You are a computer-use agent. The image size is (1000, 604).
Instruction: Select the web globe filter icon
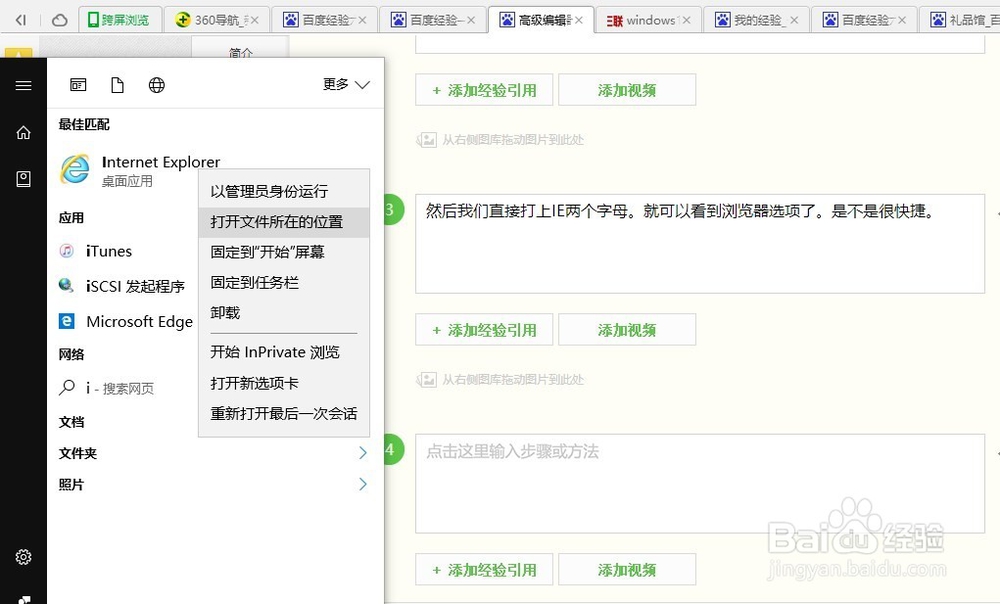157,85
